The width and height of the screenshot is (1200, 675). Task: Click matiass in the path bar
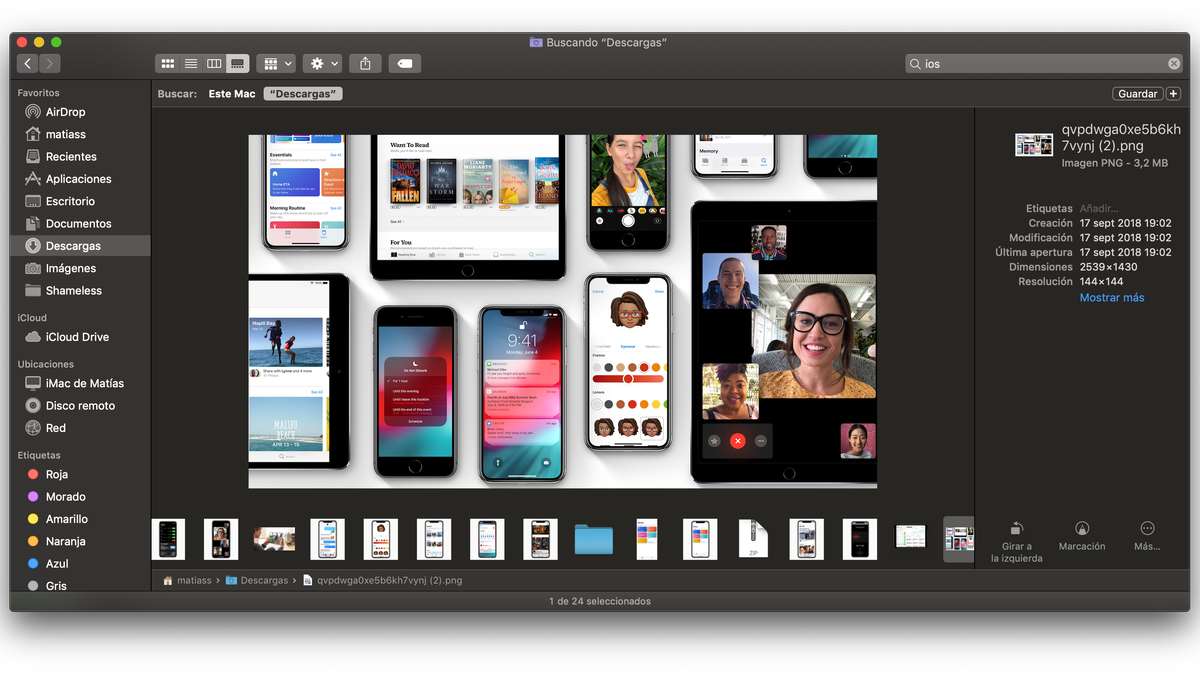(x=188, y=580)
